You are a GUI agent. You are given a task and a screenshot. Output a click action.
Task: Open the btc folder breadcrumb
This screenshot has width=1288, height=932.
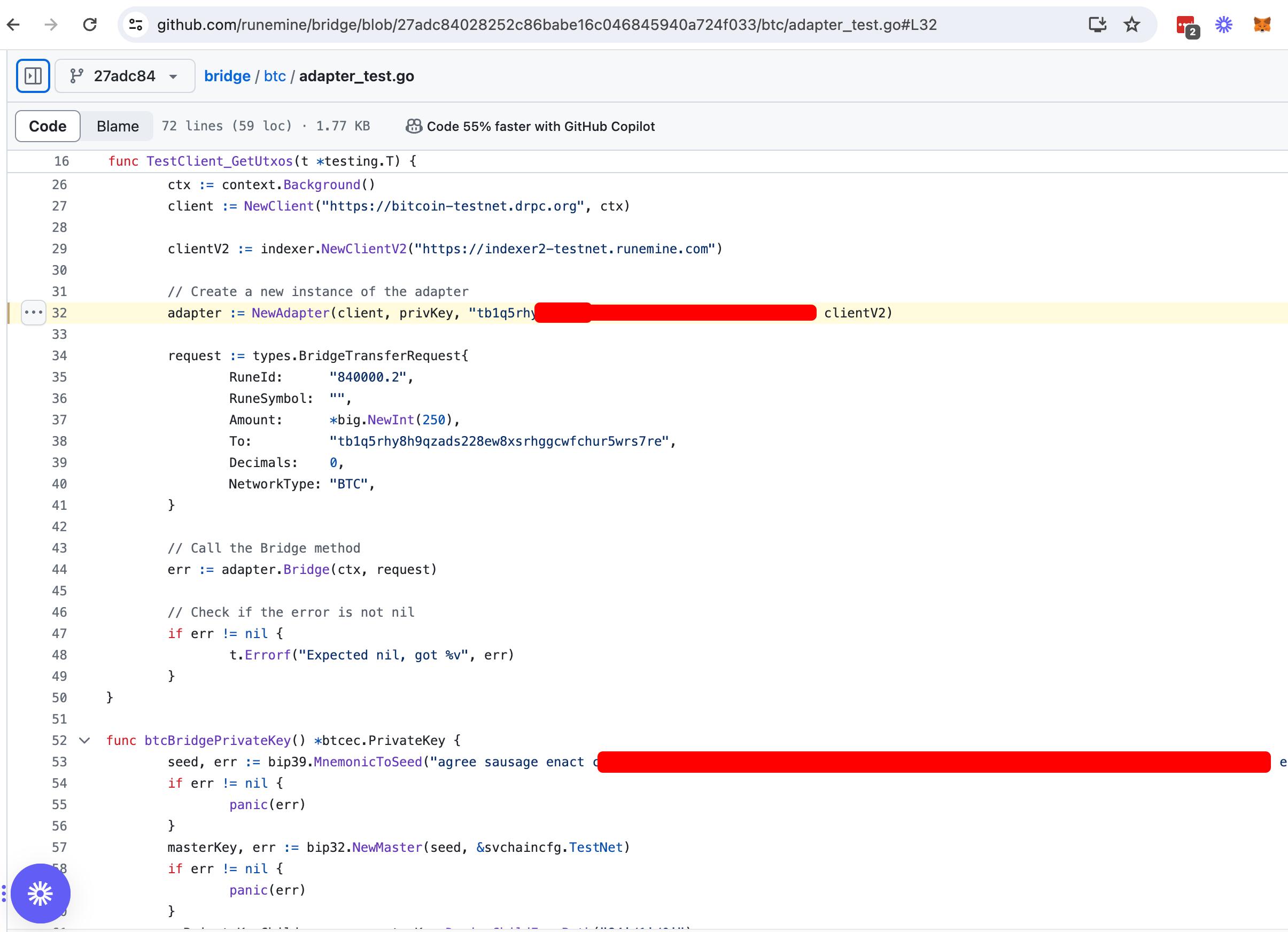[x=275, y=76]
